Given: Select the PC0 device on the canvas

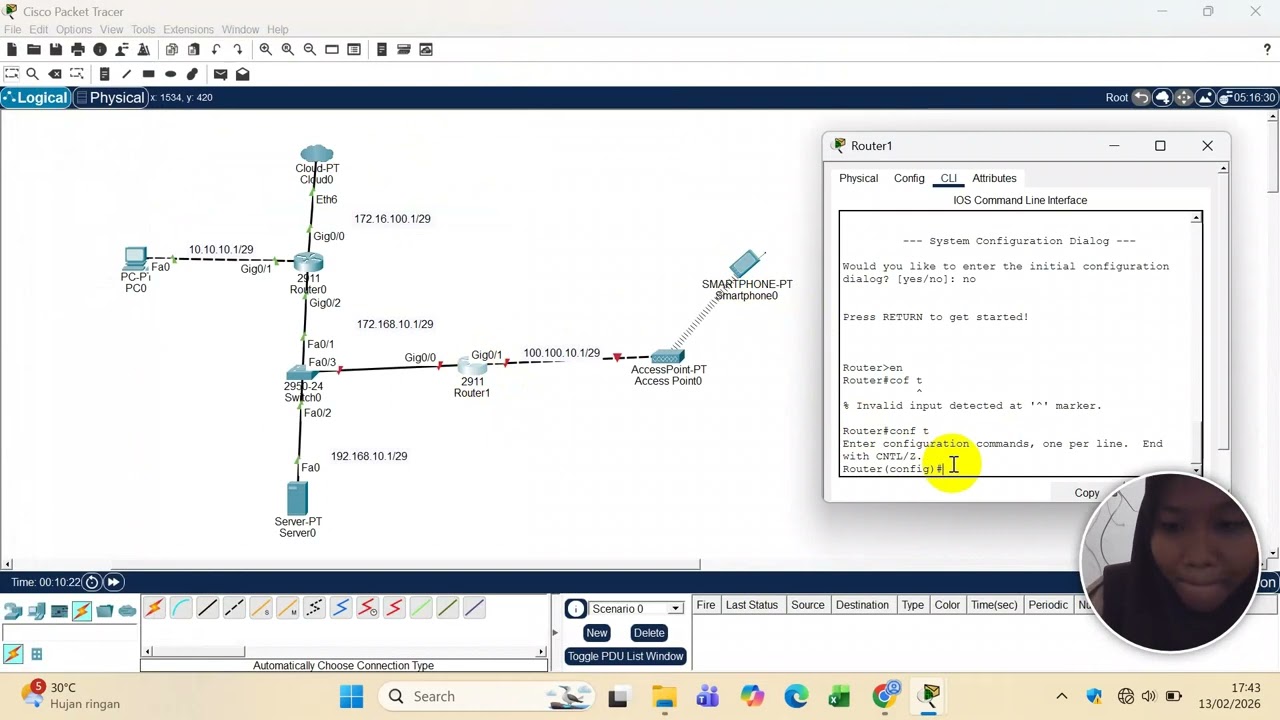Looking at the screenshot, I should [x=135, y=258].
